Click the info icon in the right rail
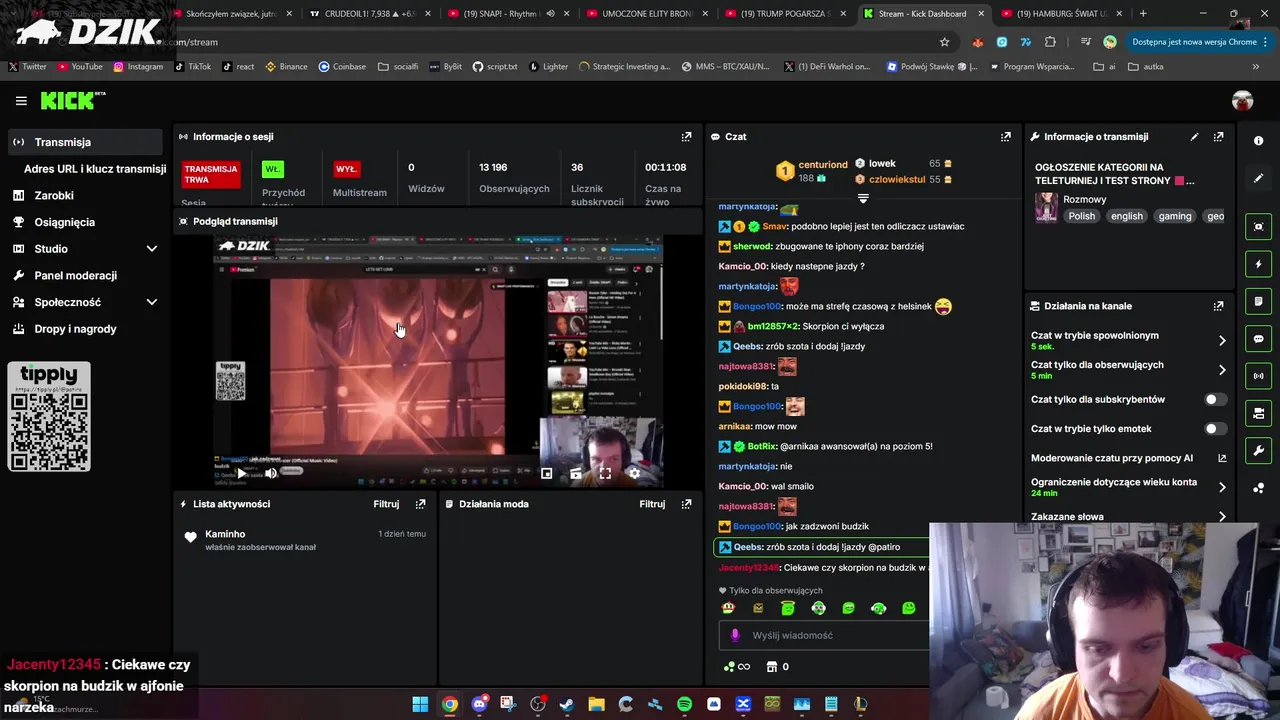Image resolution: width=1280 pixels, height=720 pixels. (1259, 141)
